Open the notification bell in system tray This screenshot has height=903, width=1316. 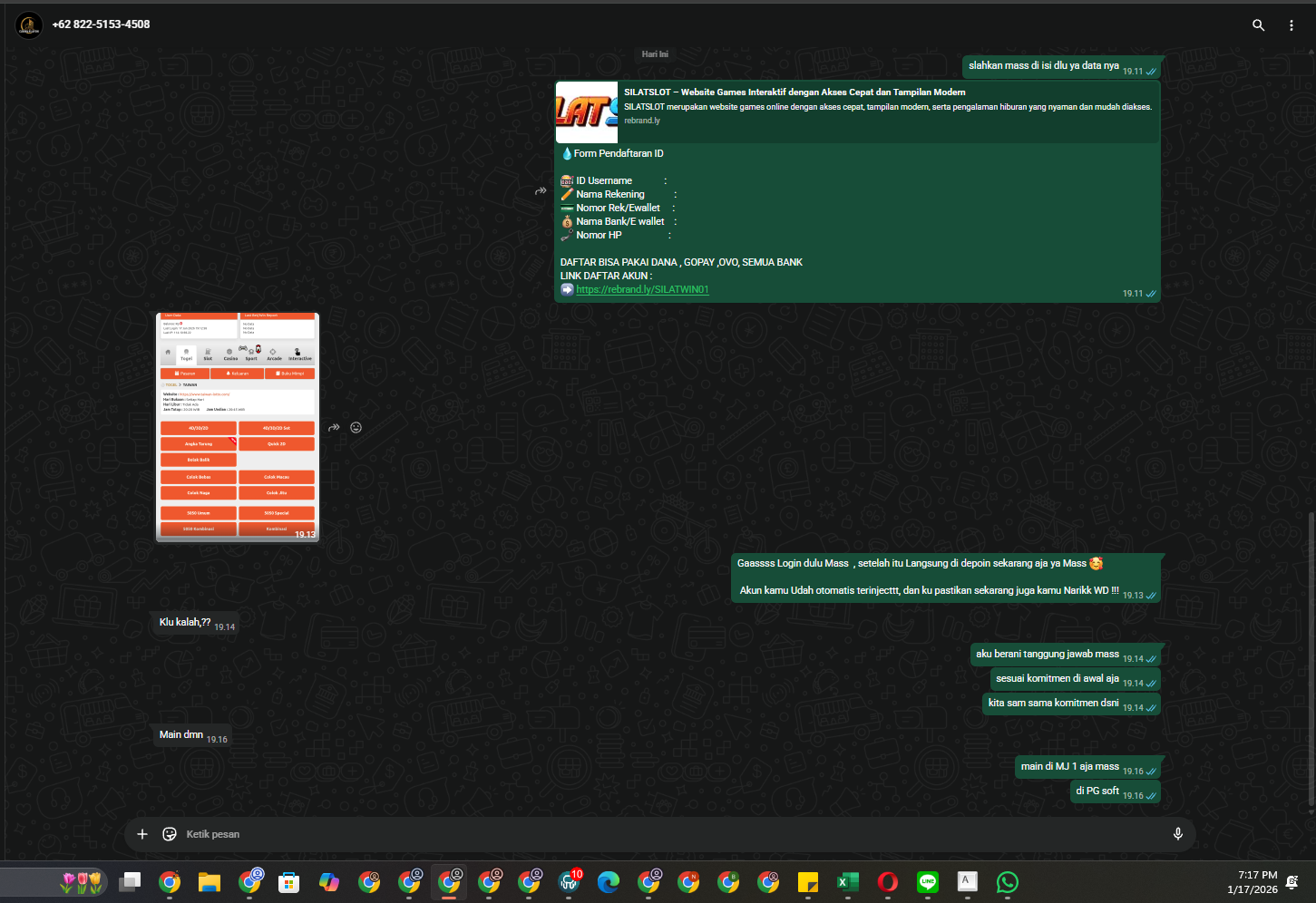point(1292,882)
